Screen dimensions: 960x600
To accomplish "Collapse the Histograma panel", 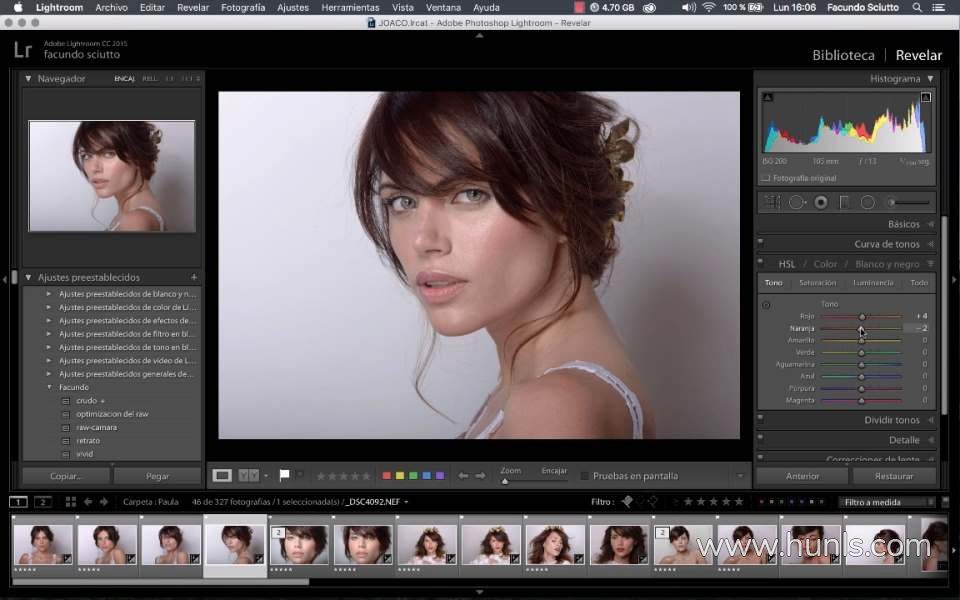I will (x=930, y=78).
